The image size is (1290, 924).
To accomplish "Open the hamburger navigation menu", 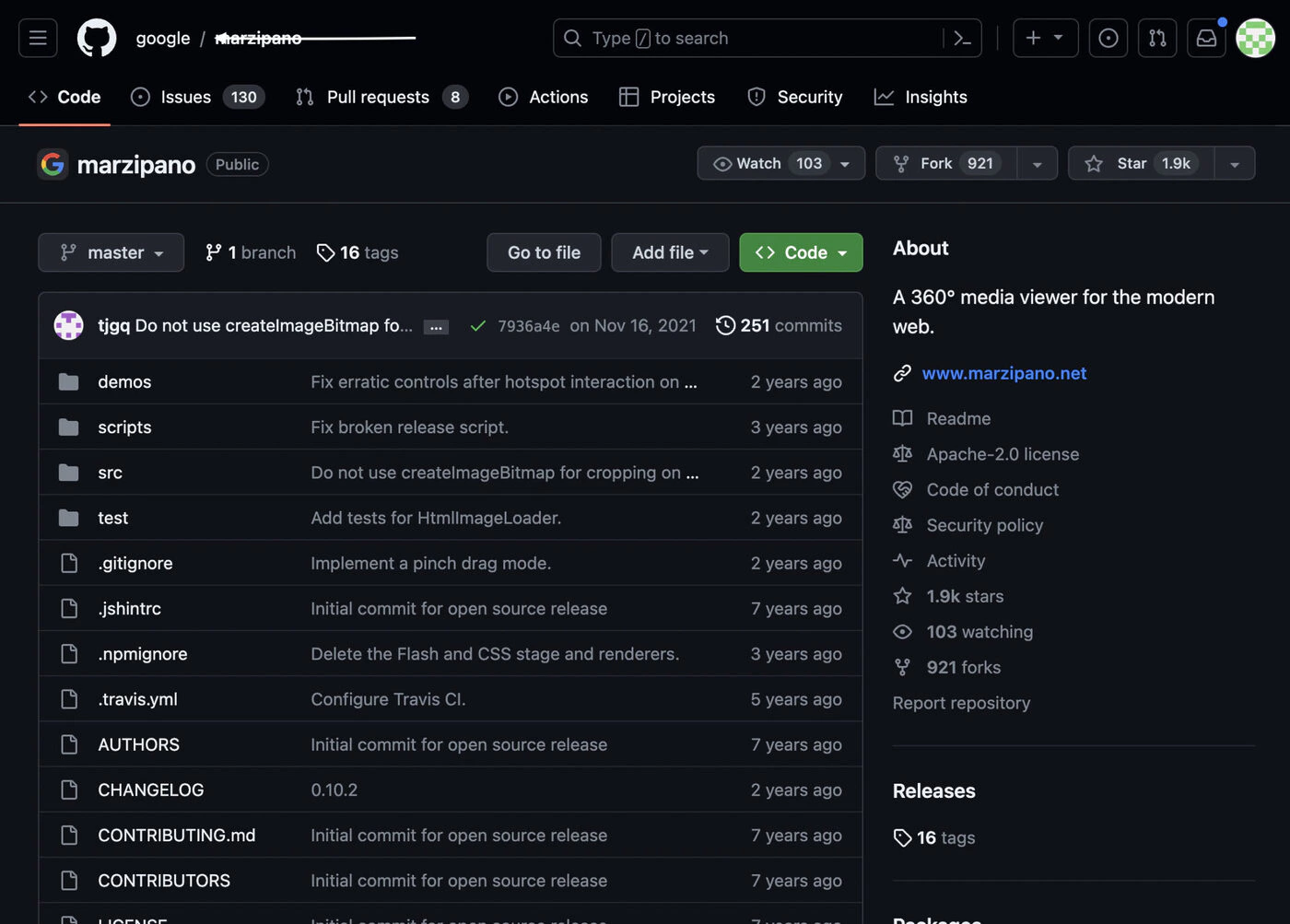I will (x=38, y=38).
